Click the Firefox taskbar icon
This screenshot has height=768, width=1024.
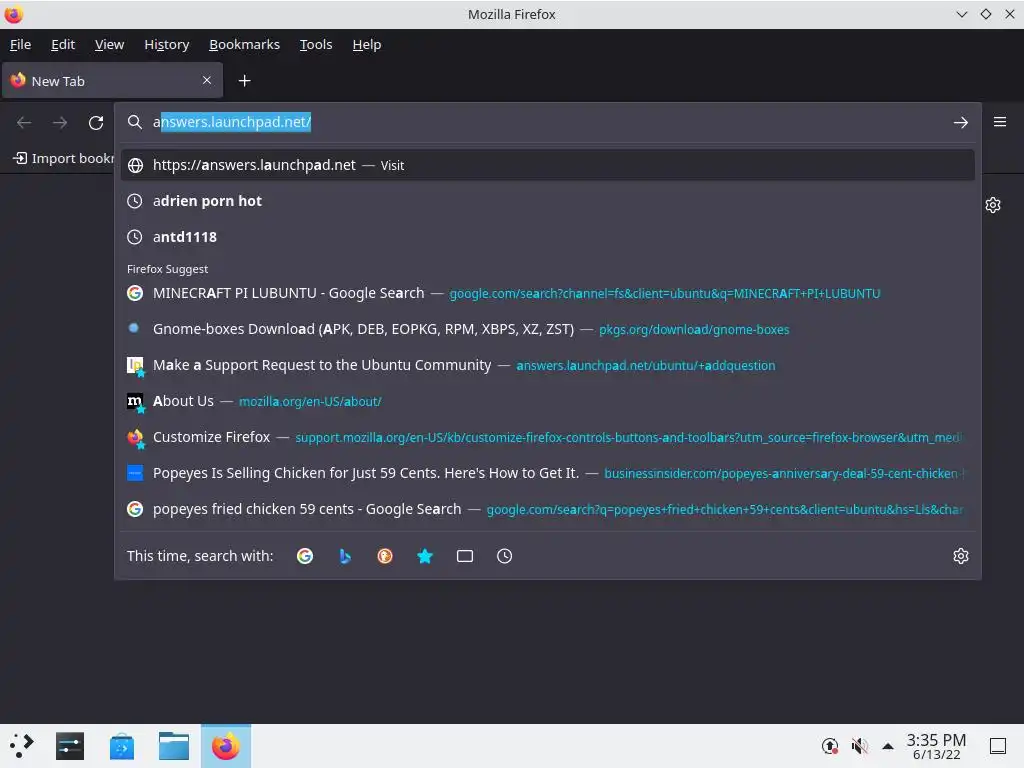(x=225, y=746)
